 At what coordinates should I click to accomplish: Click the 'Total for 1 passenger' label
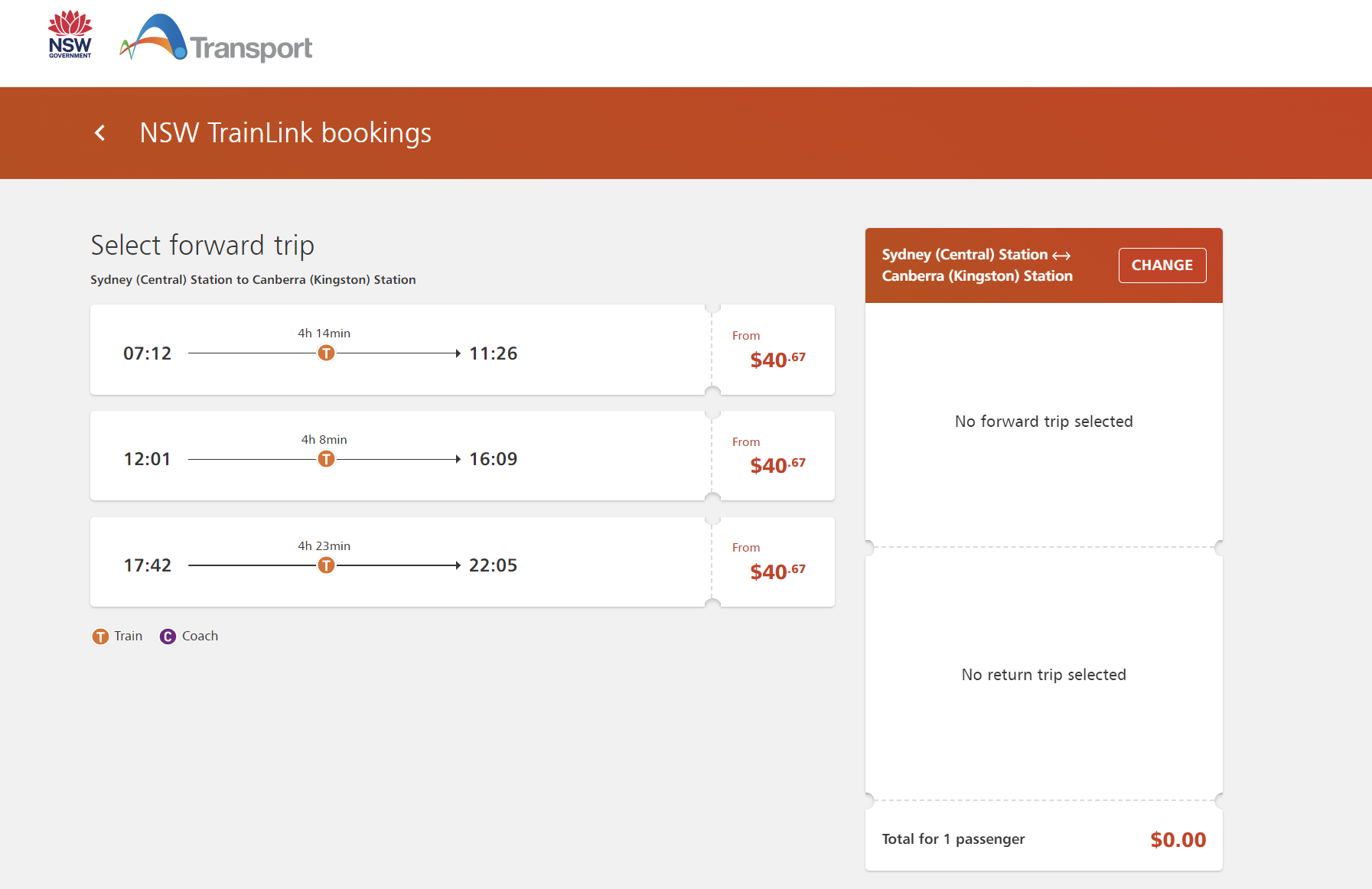point(953,839)
